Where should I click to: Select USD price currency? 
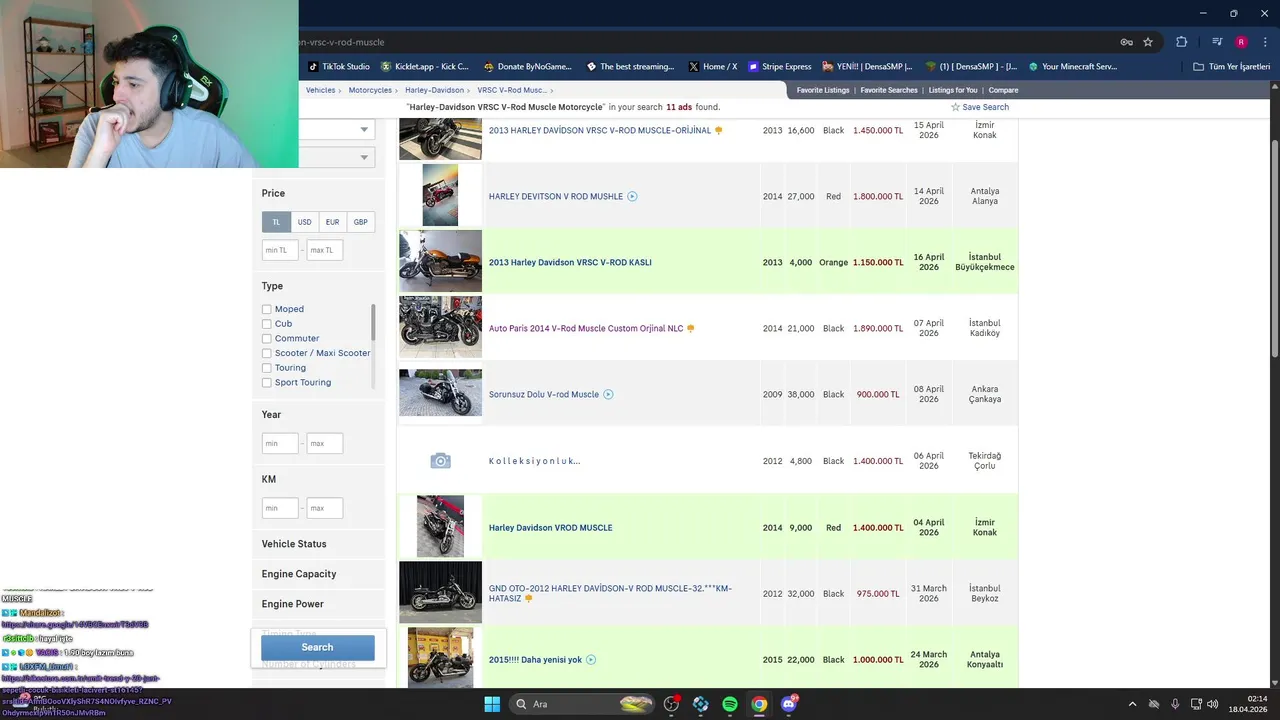click(x=304, y=222)
